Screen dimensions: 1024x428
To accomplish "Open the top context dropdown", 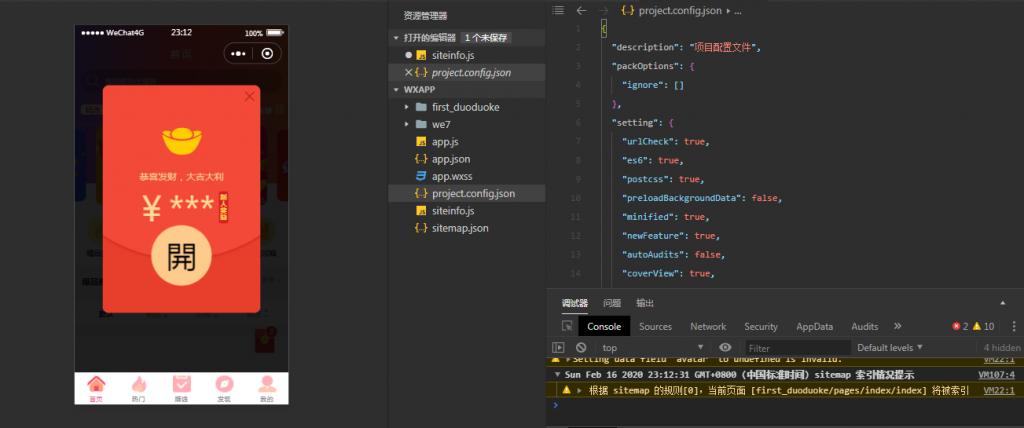I will [x=652, y=348].
